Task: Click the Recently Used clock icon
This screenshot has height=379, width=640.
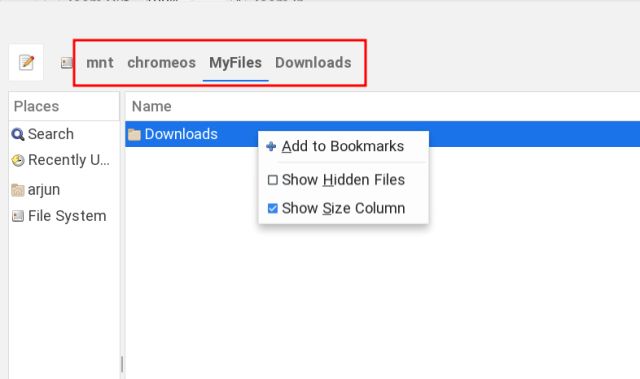Action: (x=18, y=160)
